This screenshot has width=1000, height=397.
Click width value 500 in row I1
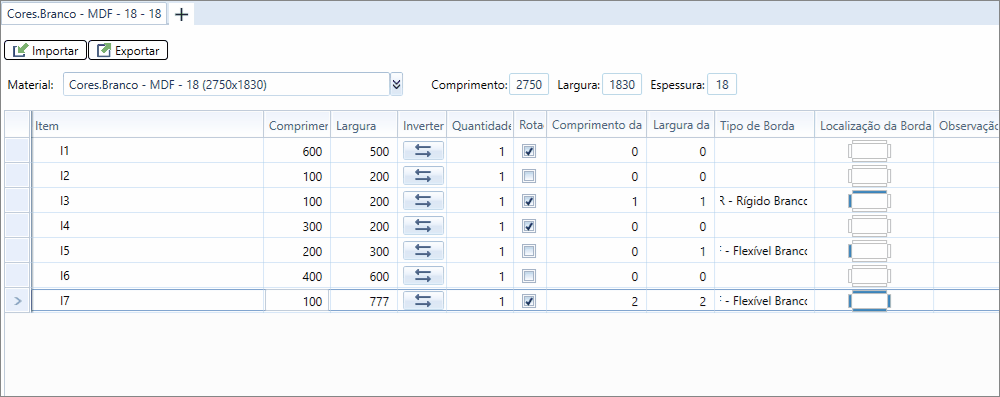click(x=364, y=151)
